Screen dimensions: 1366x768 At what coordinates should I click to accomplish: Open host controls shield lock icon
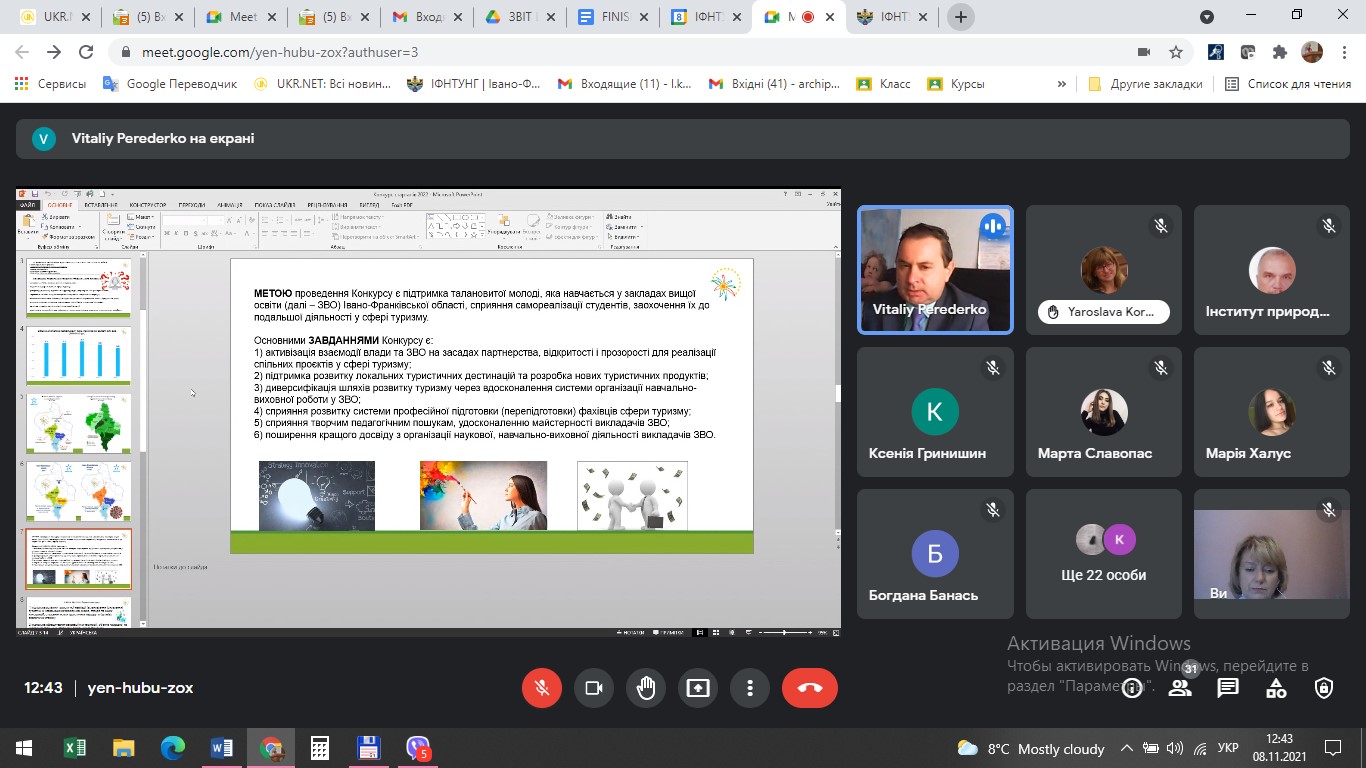[1324, 688]
